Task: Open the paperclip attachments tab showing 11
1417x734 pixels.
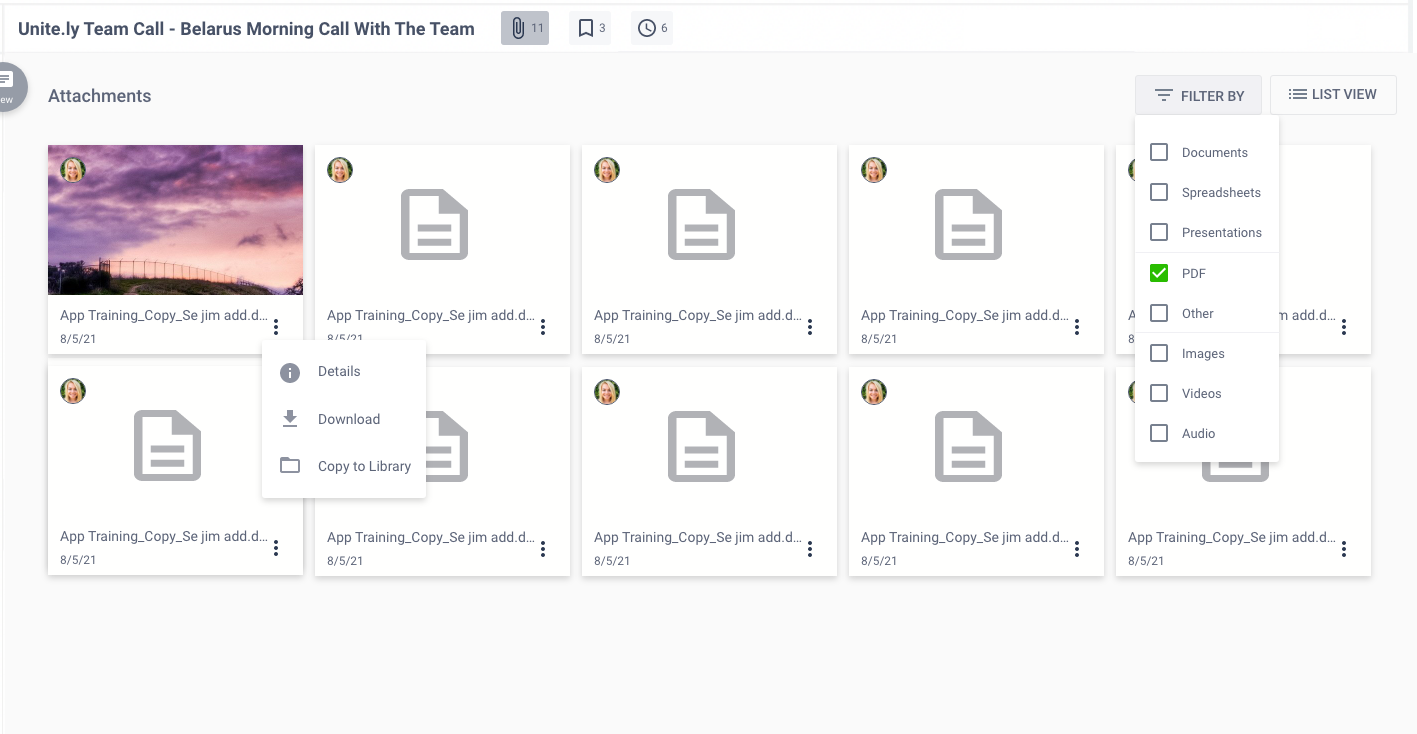Action: pos(525,28)
